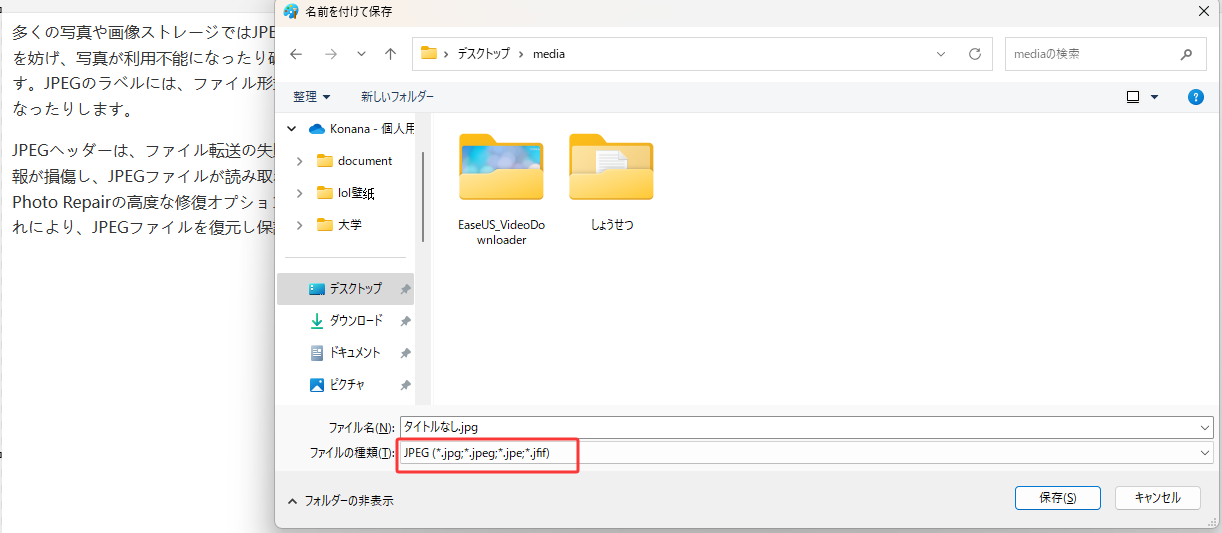Click the Paint app icon in title bar
The height and width of the screenshot is (533, 1222).
[291, 11]
